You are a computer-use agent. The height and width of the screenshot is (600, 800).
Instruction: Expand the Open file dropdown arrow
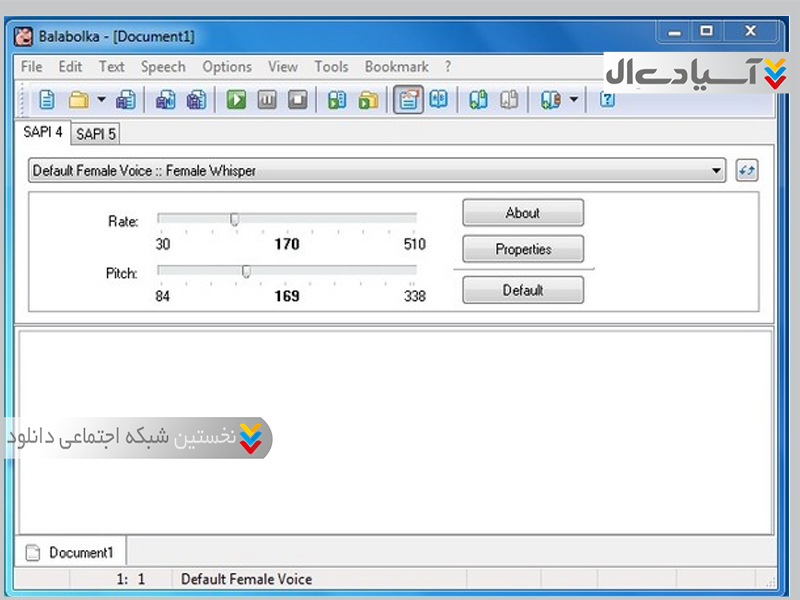101,99
